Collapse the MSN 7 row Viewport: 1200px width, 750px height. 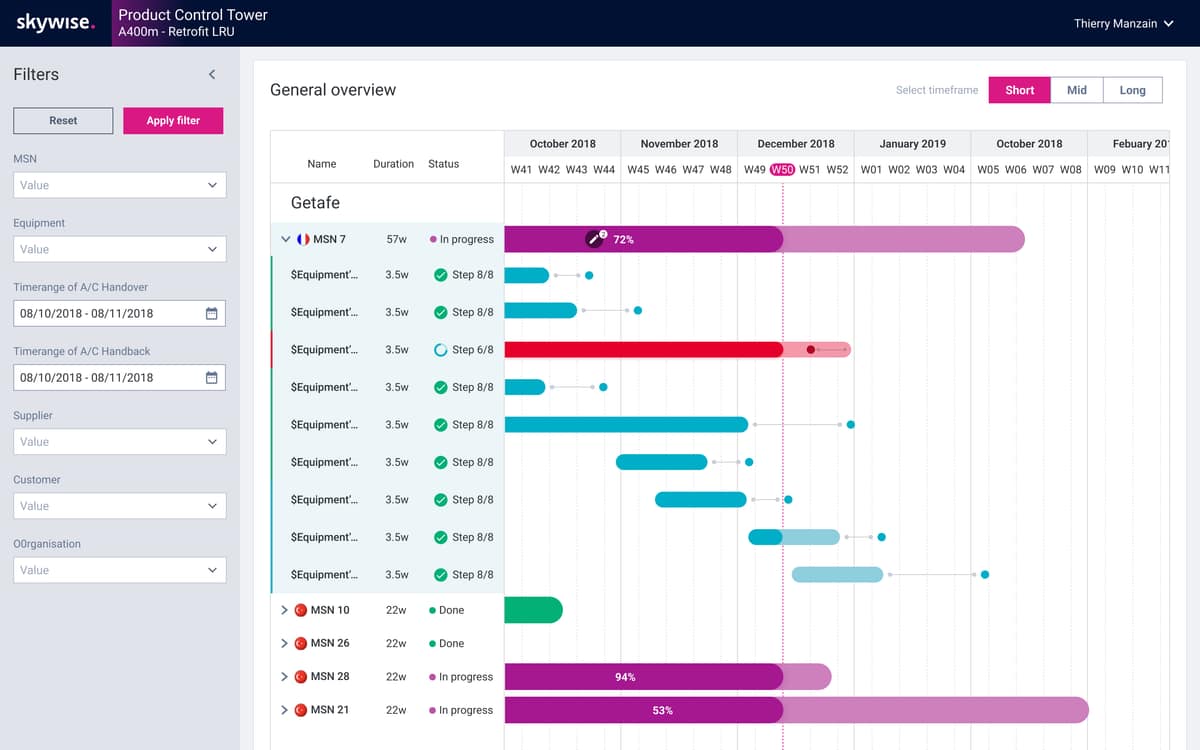point(286,239)
